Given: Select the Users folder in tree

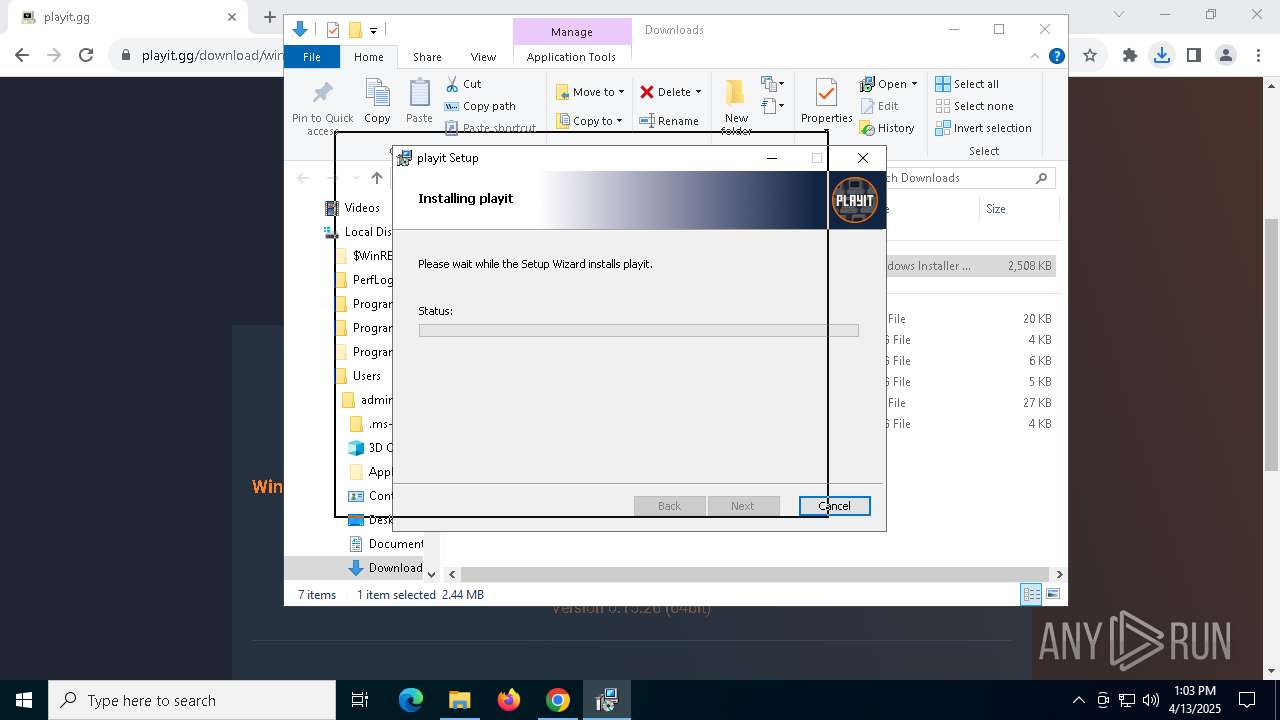Looking at the screenshot, I should [358, 376].
